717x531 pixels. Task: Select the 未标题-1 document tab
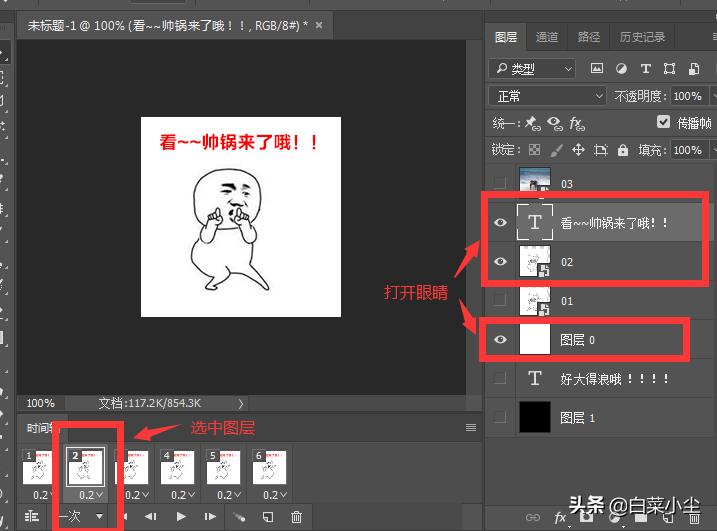(x=167, y=25)
